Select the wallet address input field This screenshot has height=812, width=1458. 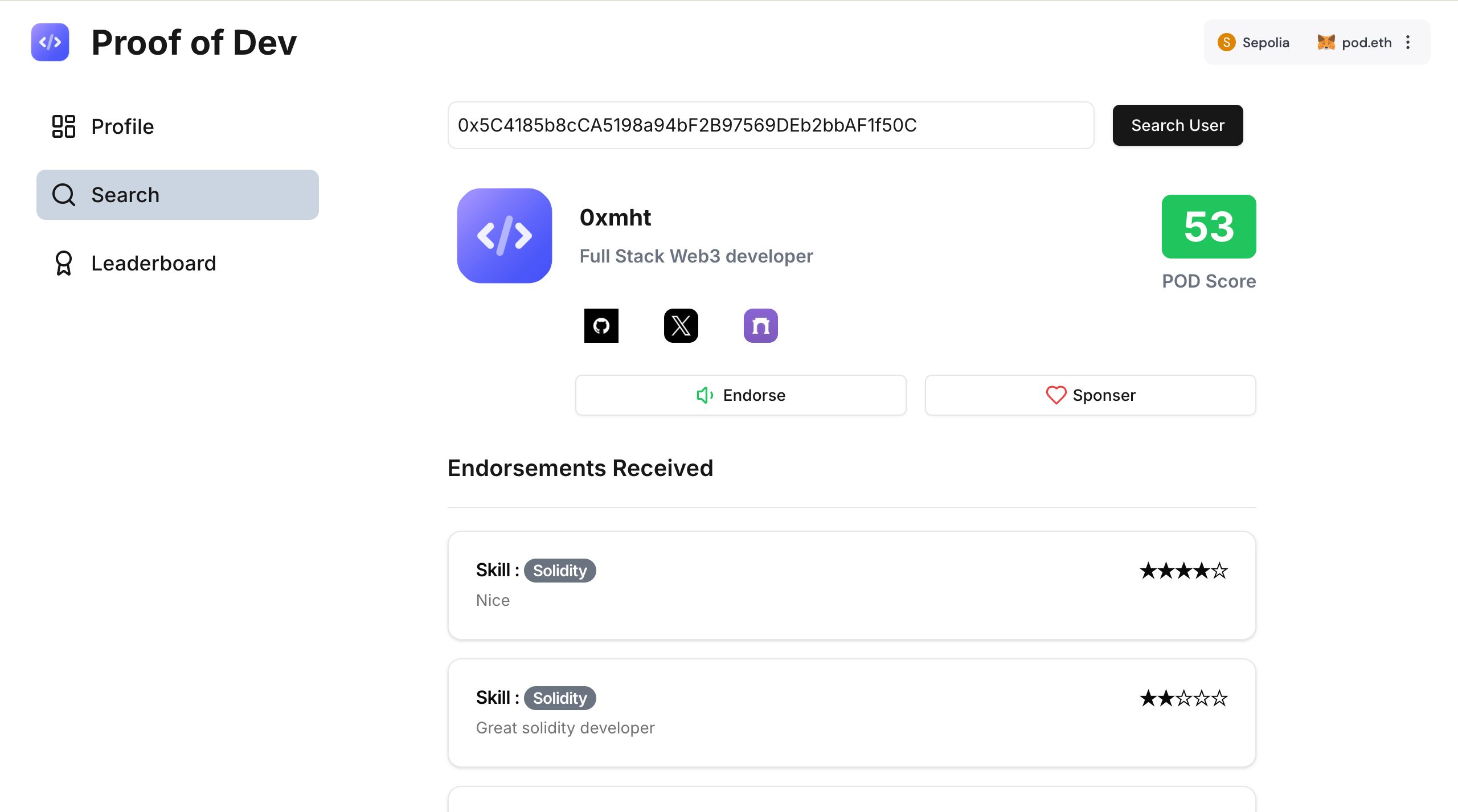(x=771, y=125)
